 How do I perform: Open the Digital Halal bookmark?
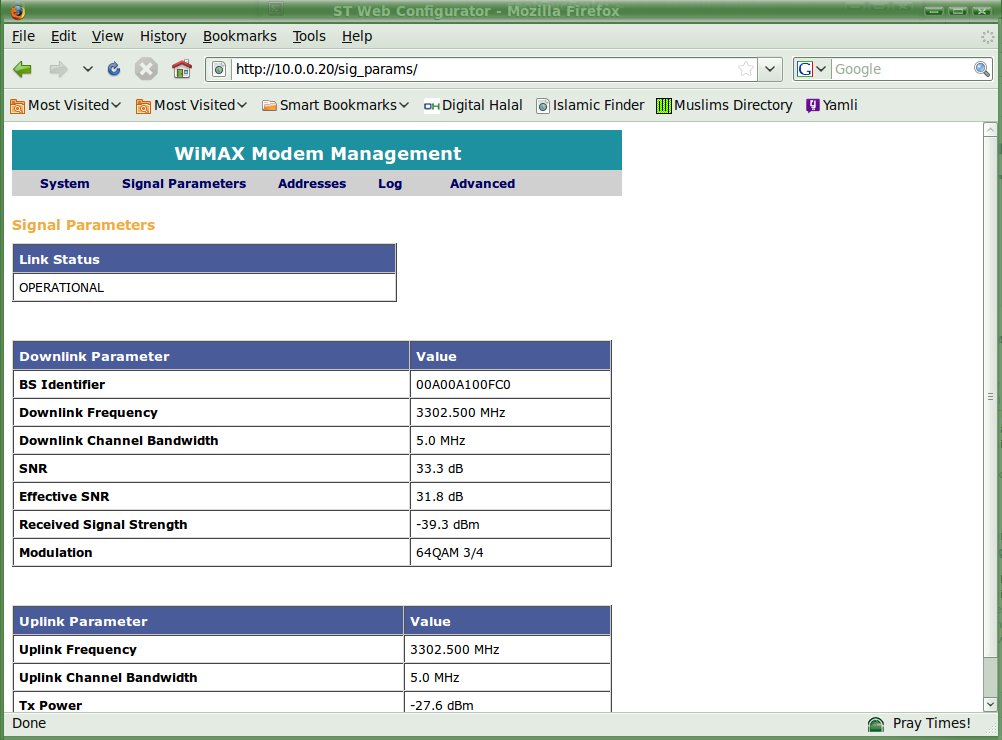(x=482, y=105)
